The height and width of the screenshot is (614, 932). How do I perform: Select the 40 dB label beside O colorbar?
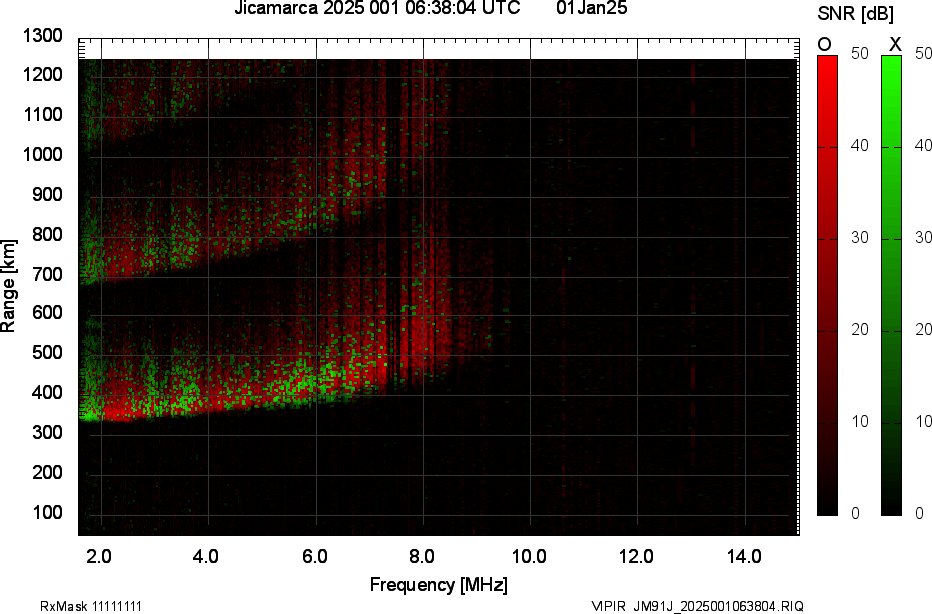click(x=859, y=145)
